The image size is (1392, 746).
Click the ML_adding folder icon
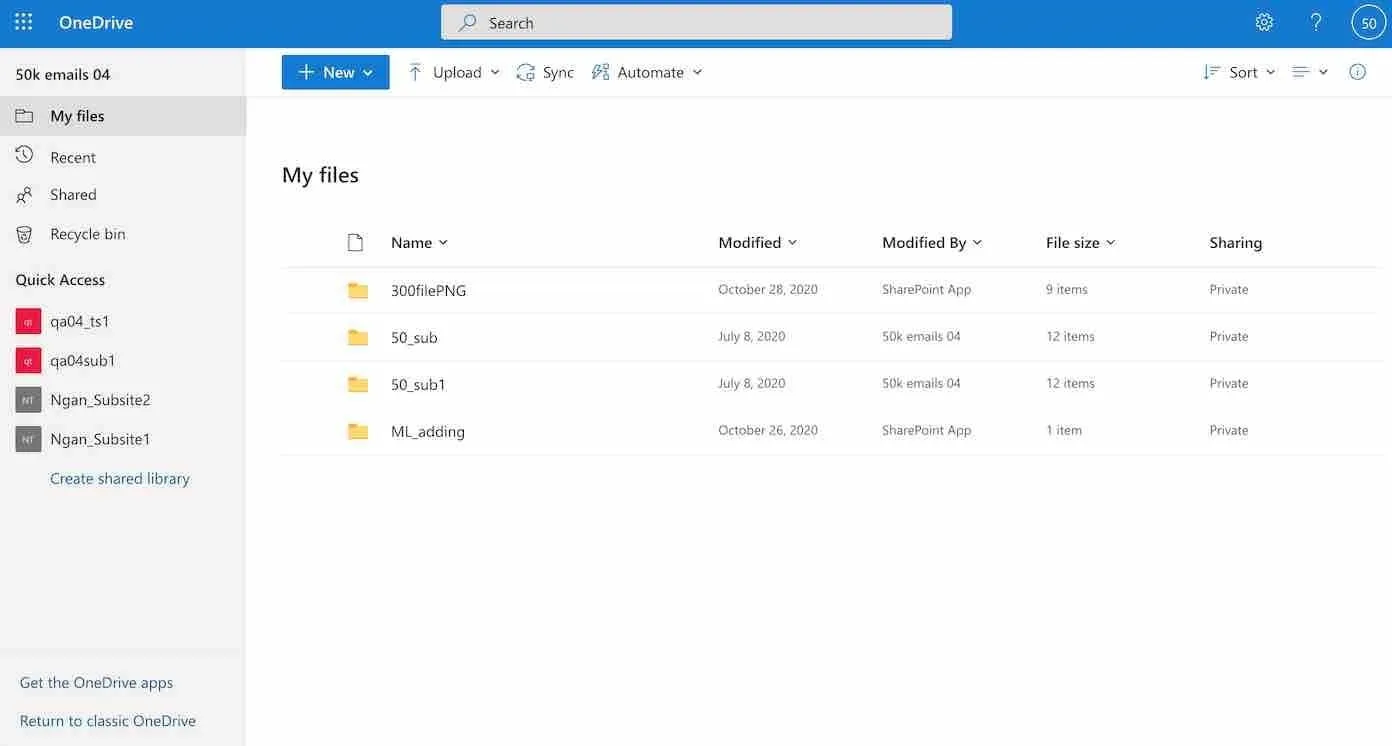358,432
